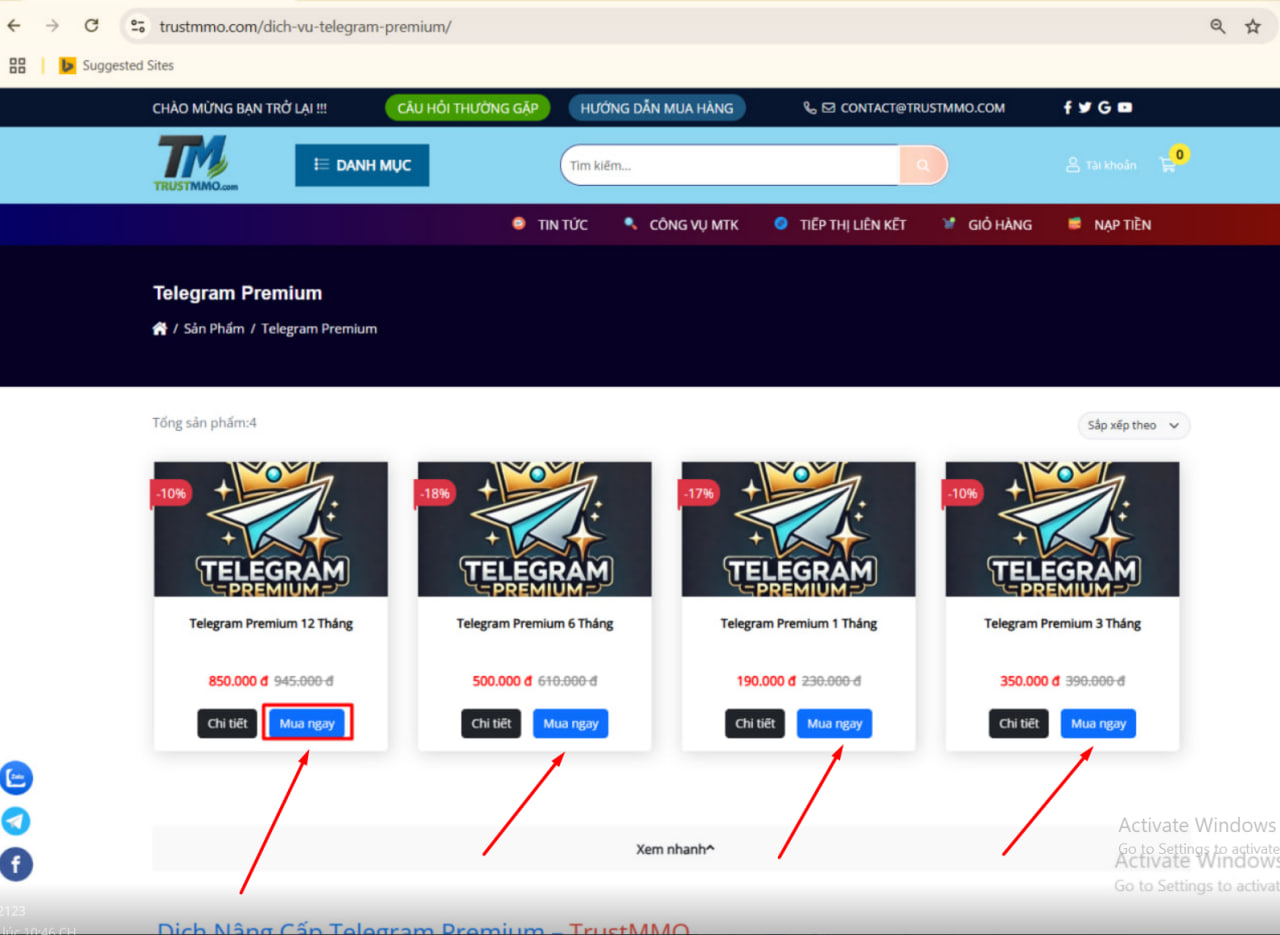Screen dimensions: 1280x935
Task: Open the NẠP TIỀN menu item
Action: pyautogui.click(x=1109, y=225)
